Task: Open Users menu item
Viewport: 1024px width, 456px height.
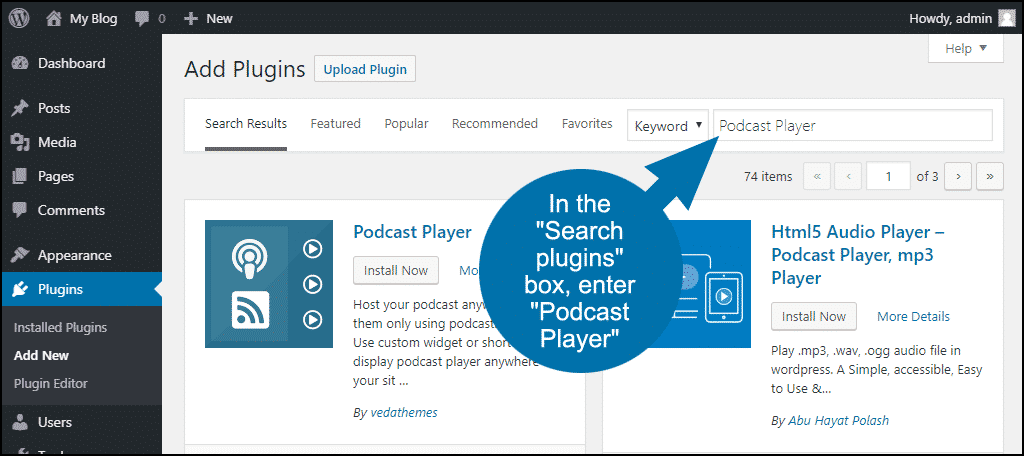Action: [x=81, y=422]
